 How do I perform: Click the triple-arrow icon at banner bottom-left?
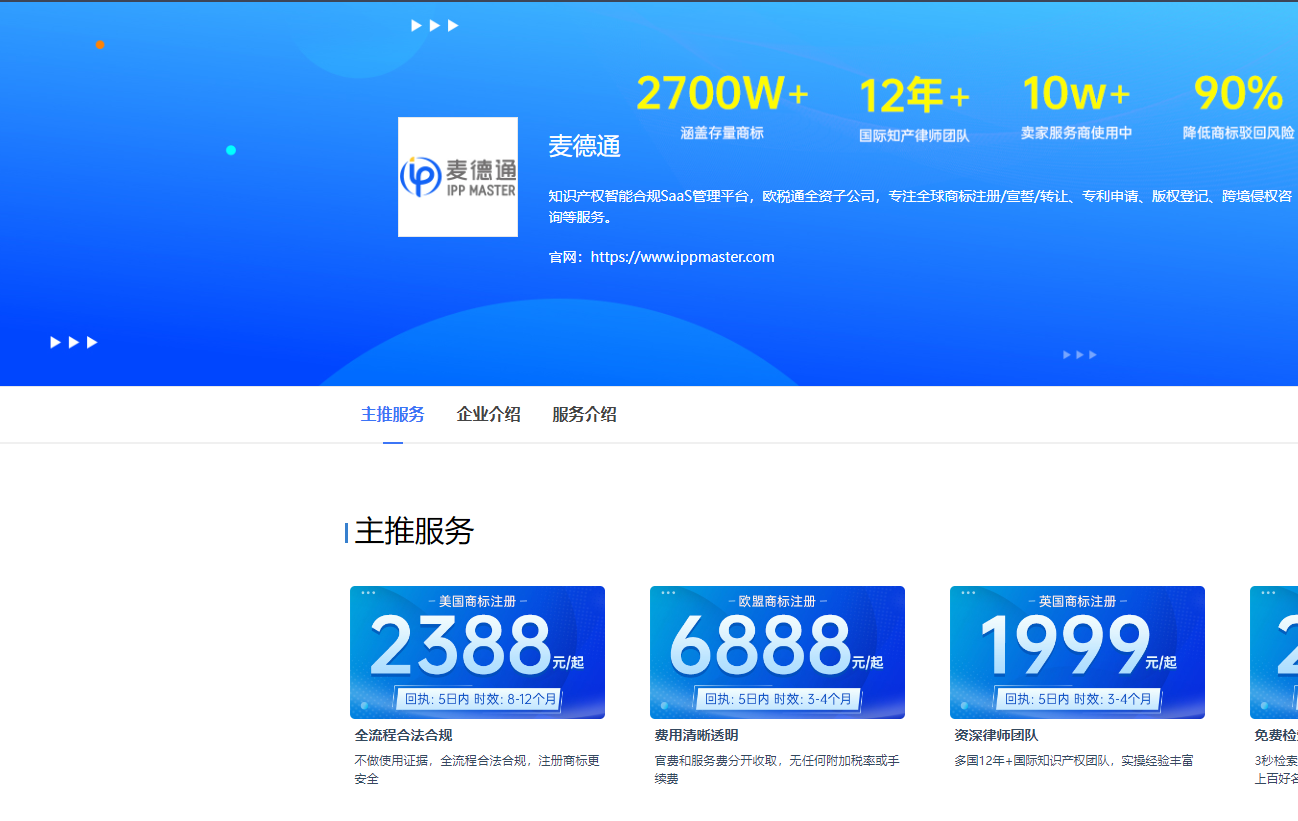click(74, 342)
